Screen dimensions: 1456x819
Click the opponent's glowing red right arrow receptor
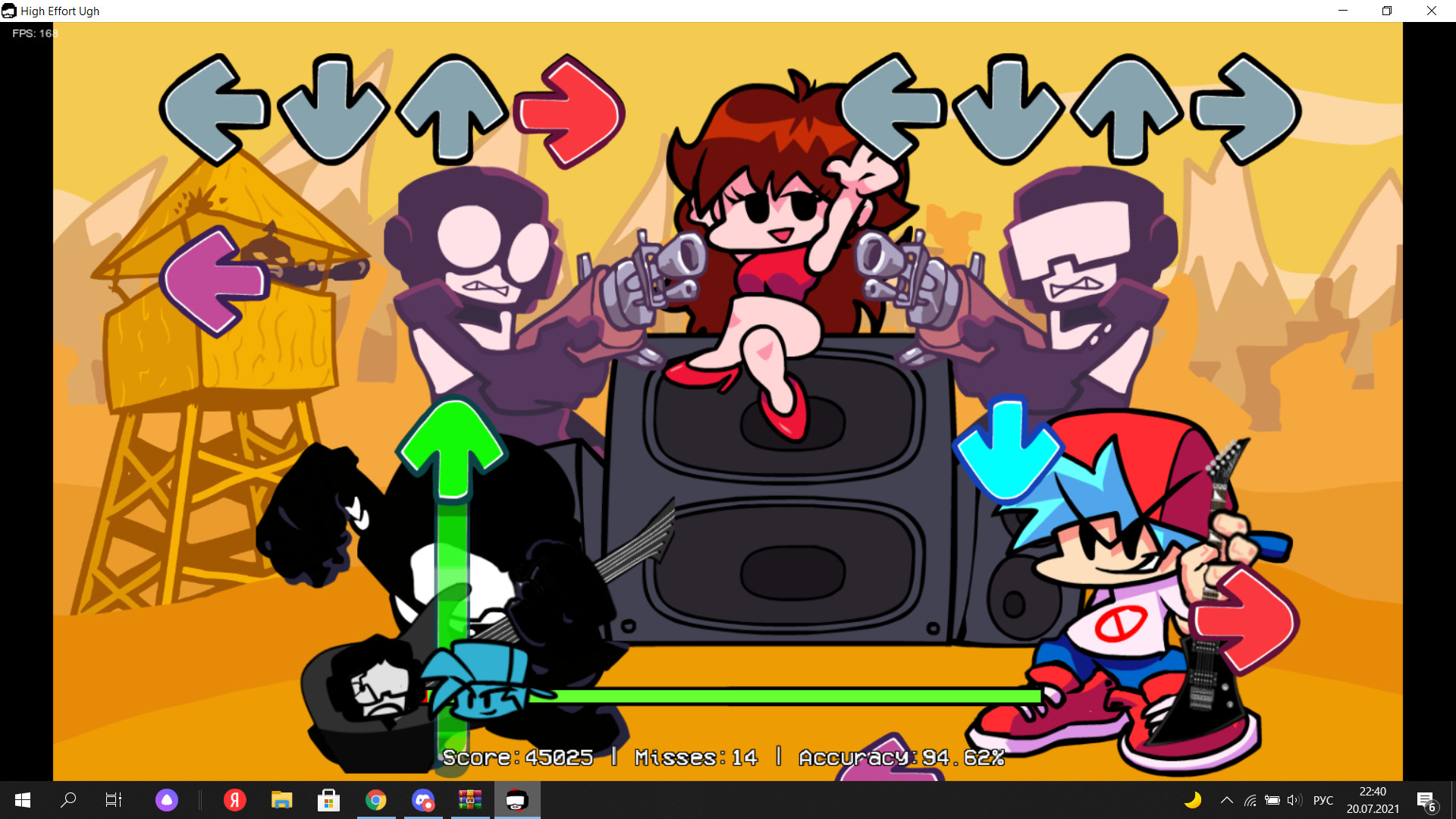tap(570, 111)
